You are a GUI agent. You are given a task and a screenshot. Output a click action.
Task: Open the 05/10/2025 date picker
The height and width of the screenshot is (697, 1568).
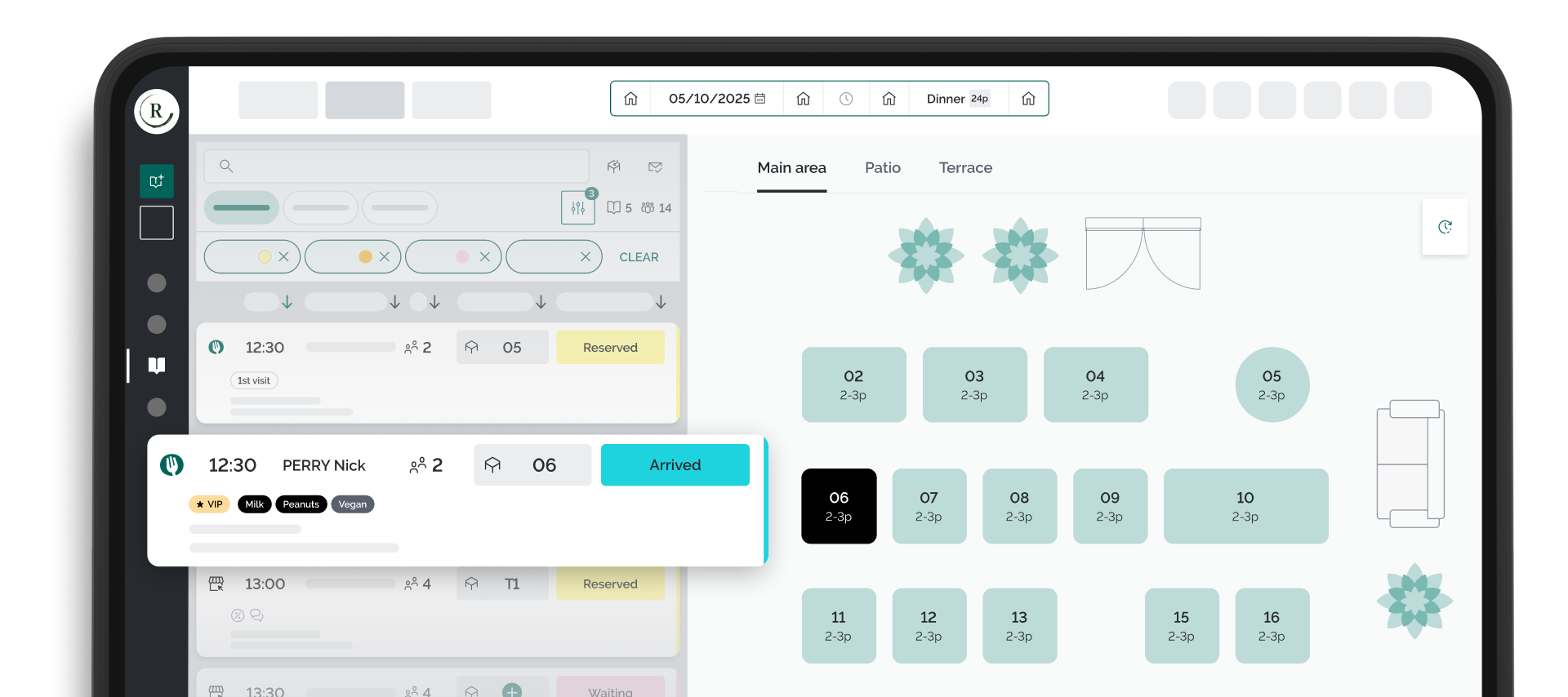[x=716, y=99]
